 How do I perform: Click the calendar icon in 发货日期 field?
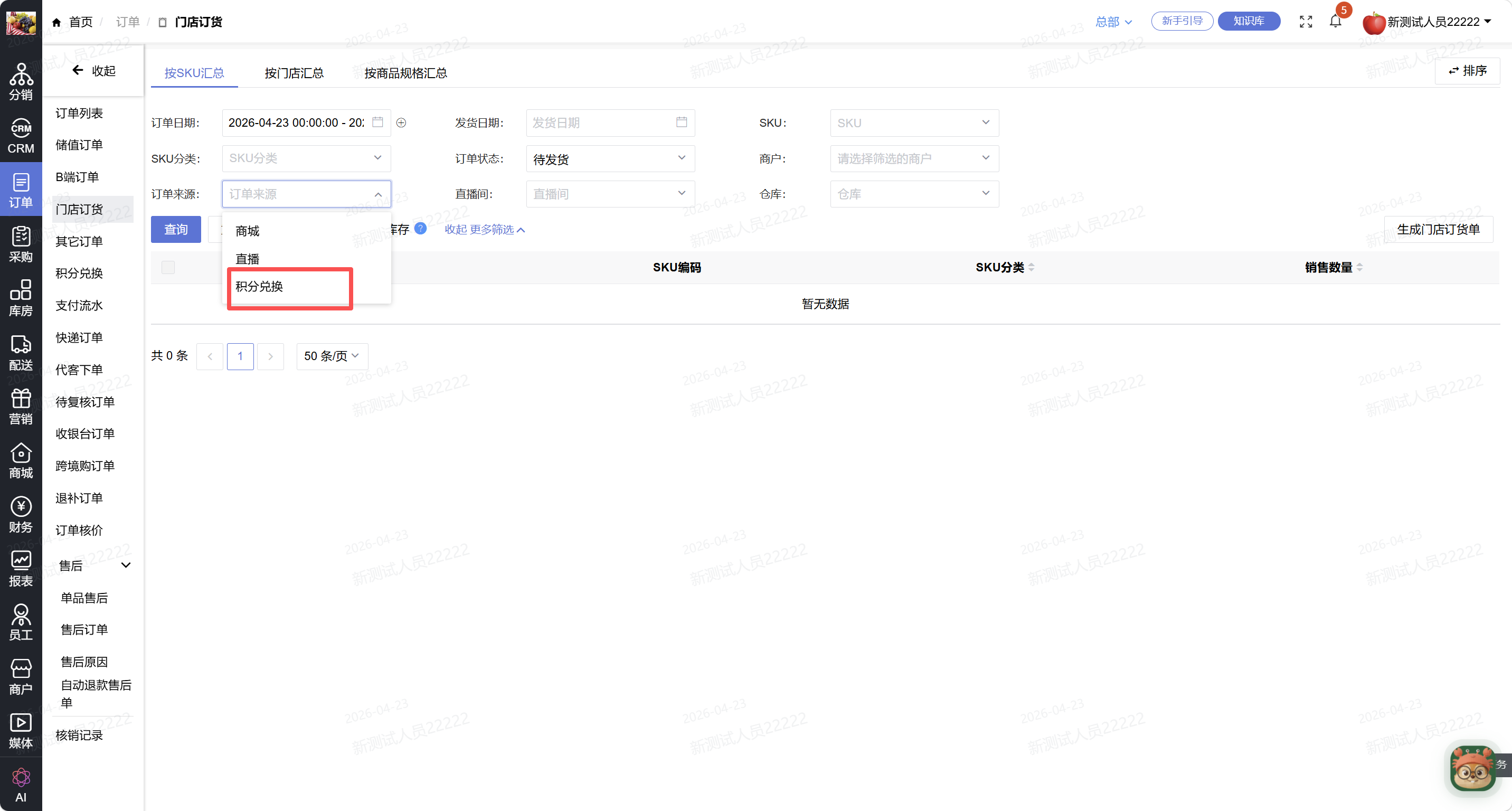coord(681,122)
